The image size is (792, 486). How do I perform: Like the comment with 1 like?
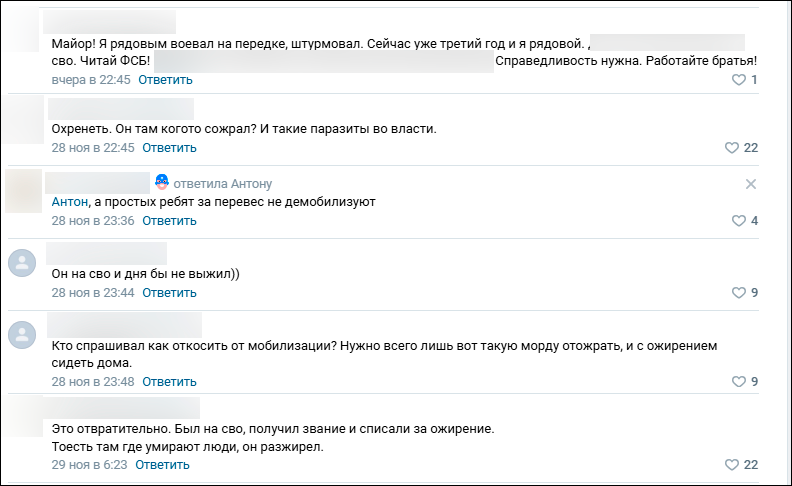(739, 80)
